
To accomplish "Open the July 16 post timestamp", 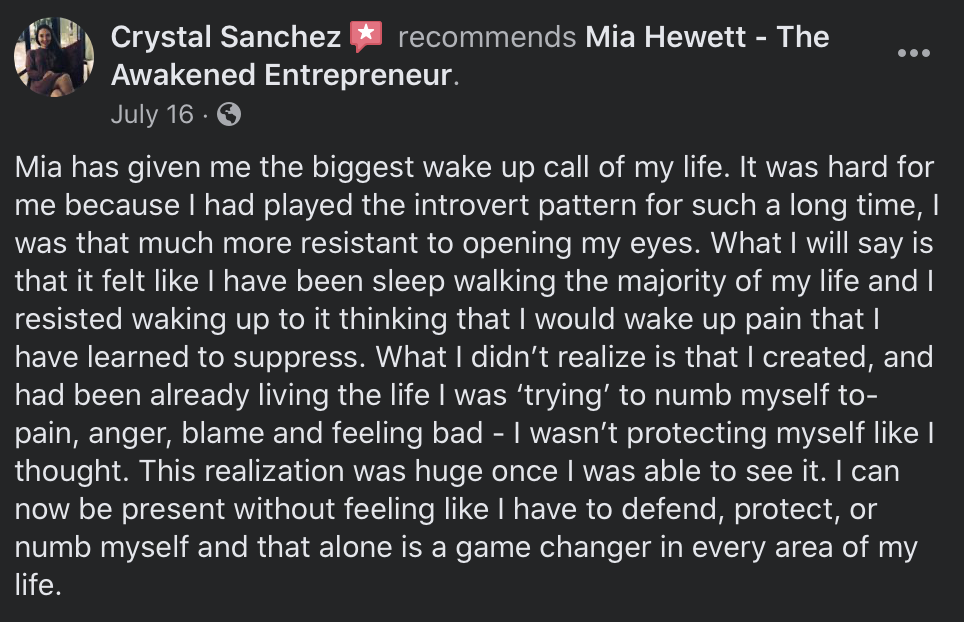I will [x=152, y=114].
